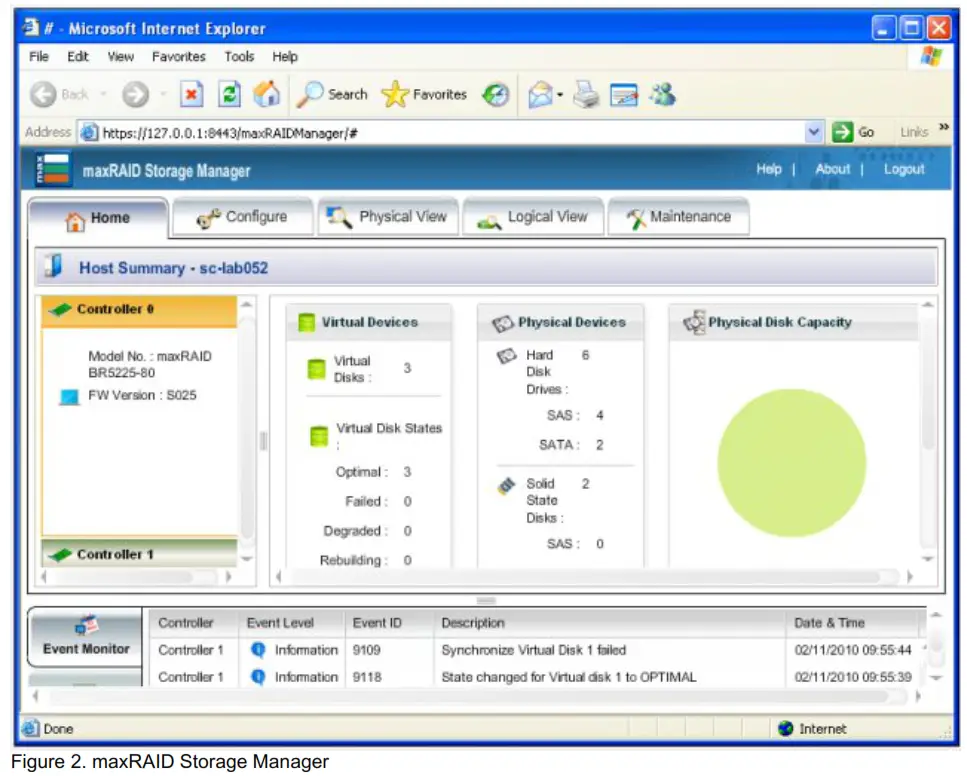Click the Virtual Devices green cylinder icon
This screenshot has height=776, width=967.
(x=307, y=322)
